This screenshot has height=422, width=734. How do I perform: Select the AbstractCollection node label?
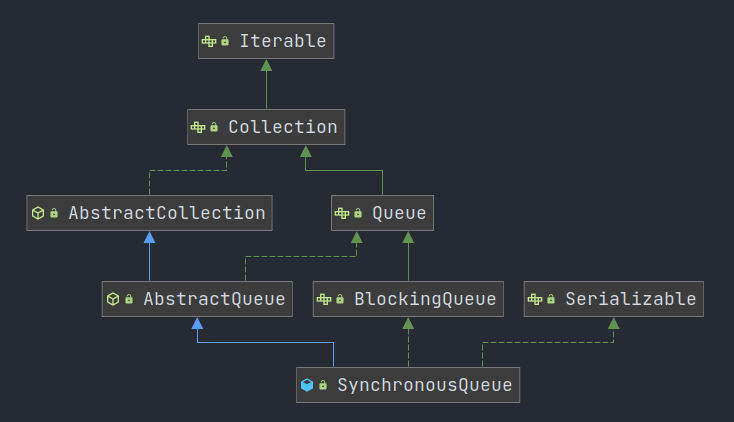pos(167,213)
